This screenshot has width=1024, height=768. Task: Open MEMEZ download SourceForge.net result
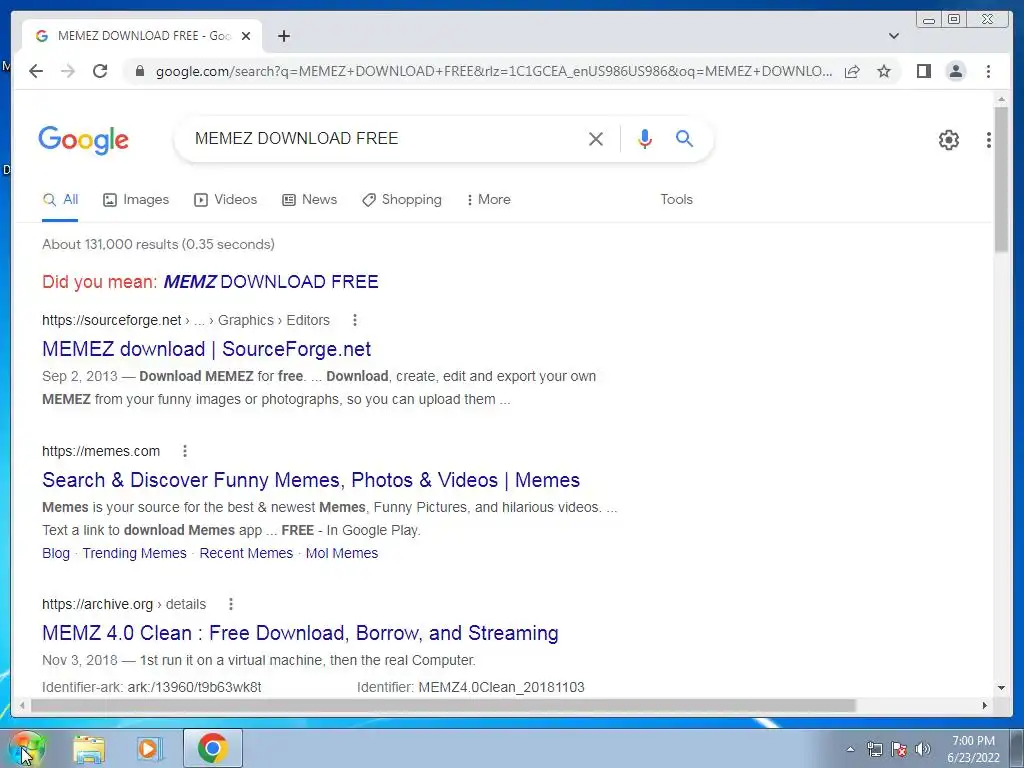(x=206, y=349)
